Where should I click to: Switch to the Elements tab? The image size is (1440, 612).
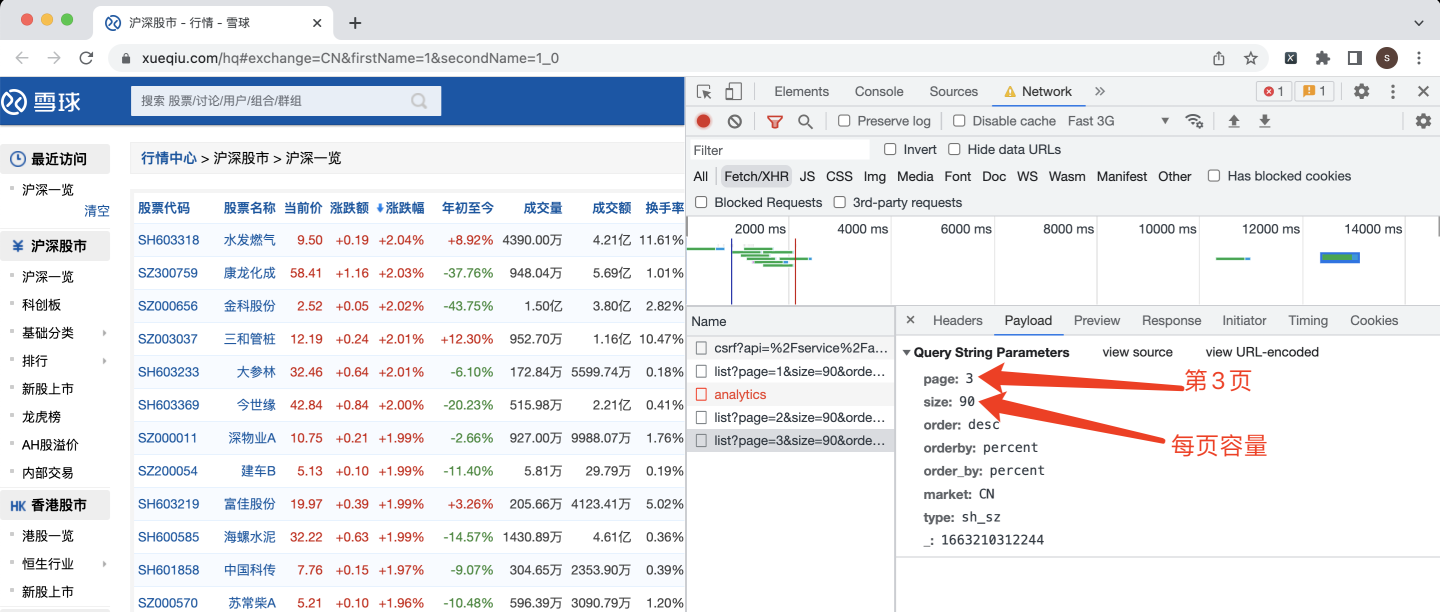801,91
